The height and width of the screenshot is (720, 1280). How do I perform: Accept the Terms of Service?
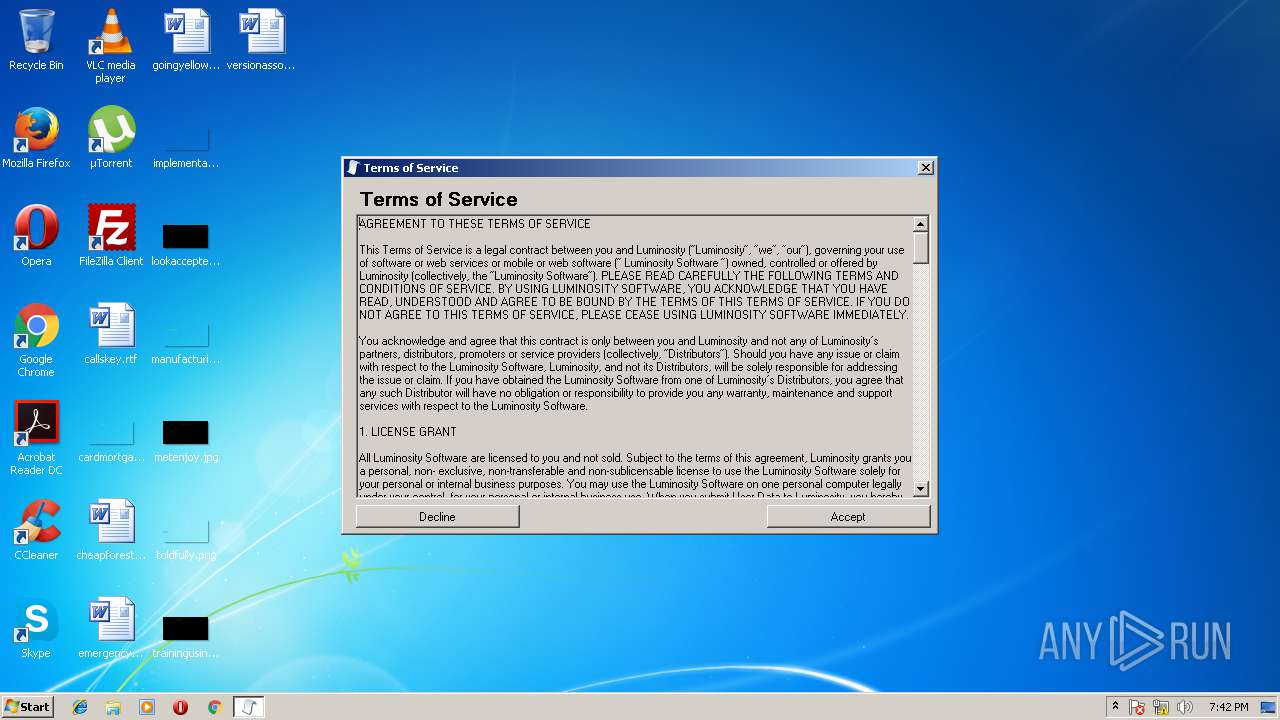coord(848,516)
